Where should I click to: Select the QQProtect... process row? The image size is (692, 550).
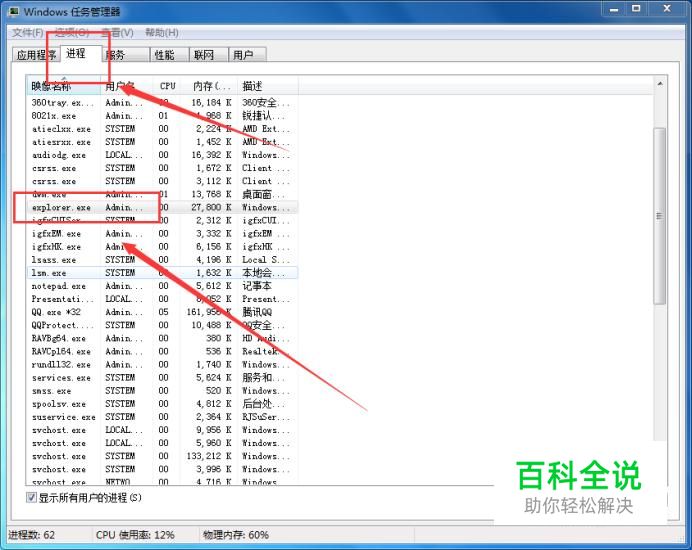click(x=162, y=325)
